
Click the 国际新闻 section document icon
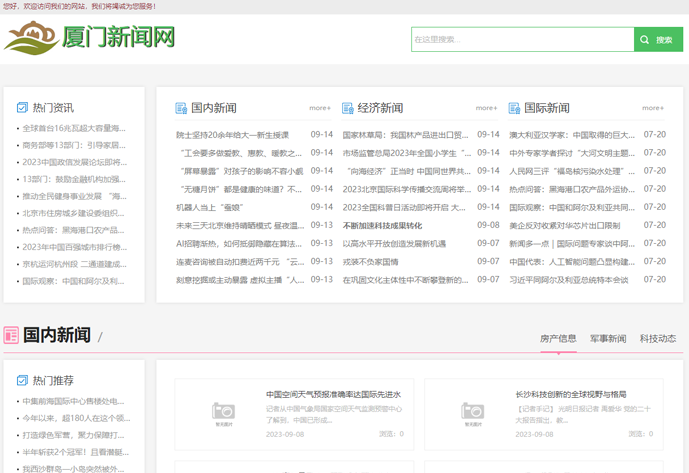point(514,108)
